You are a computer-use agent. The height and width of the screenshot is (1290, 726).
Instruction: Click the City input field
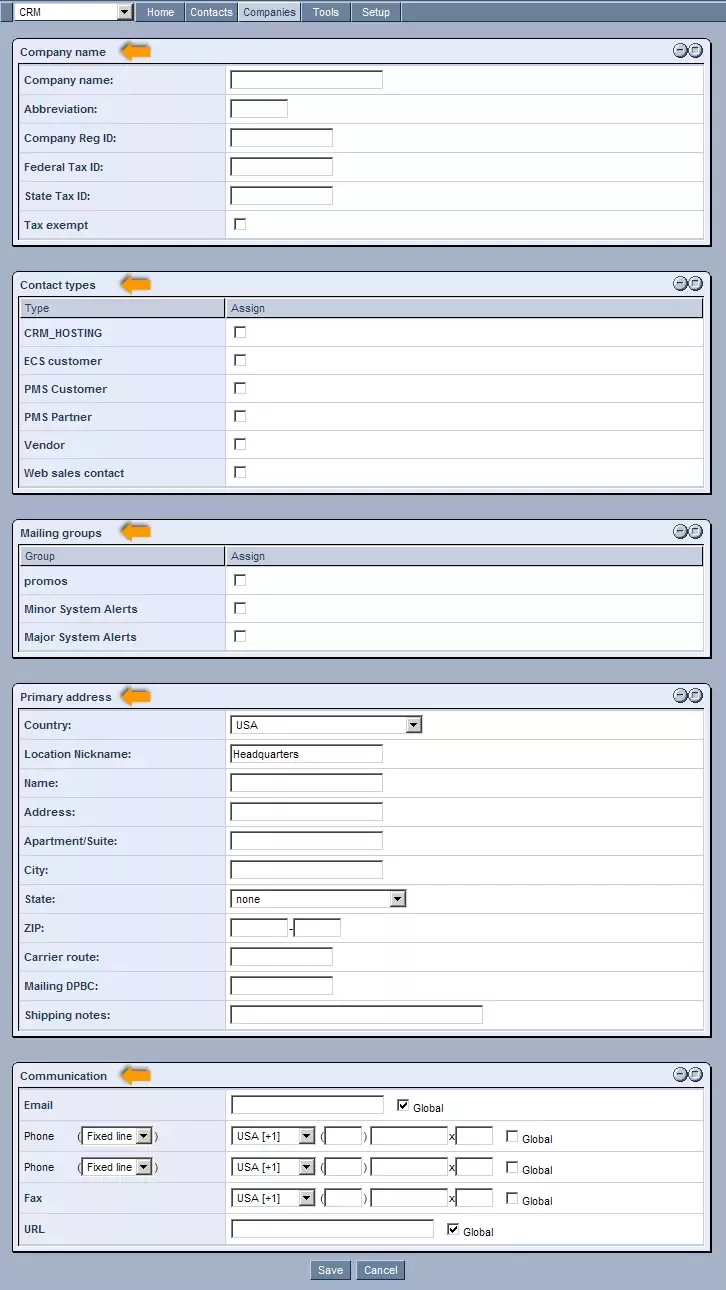point(307,870)
